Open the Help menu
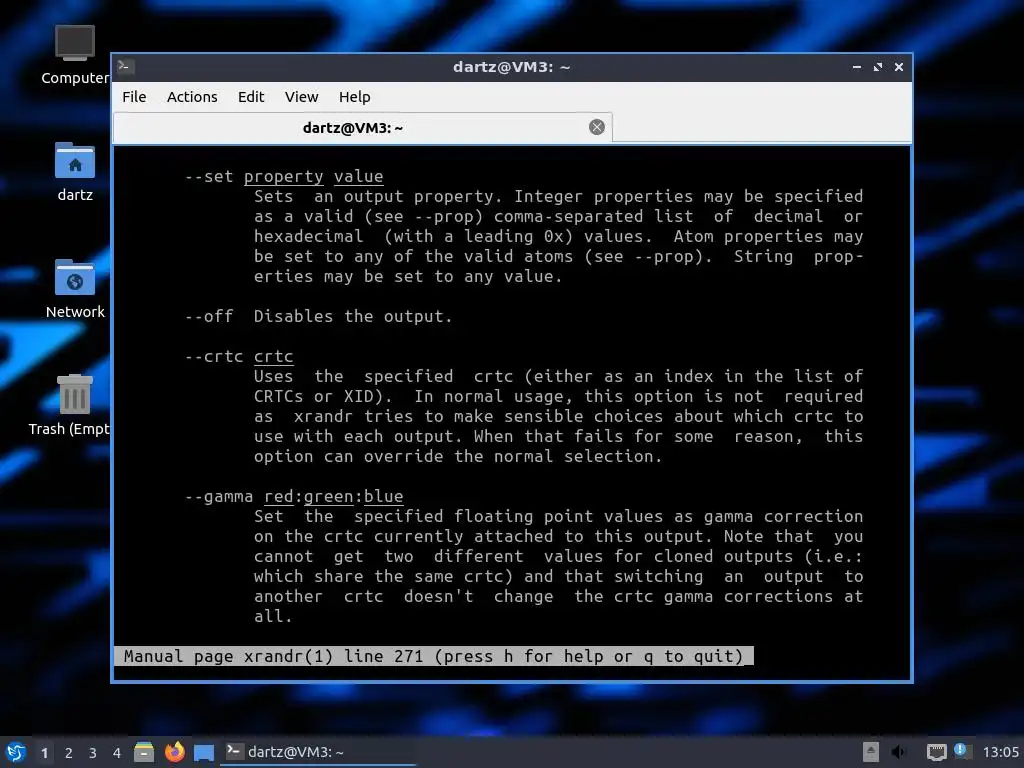1024x768 pixels. point(355,97)
